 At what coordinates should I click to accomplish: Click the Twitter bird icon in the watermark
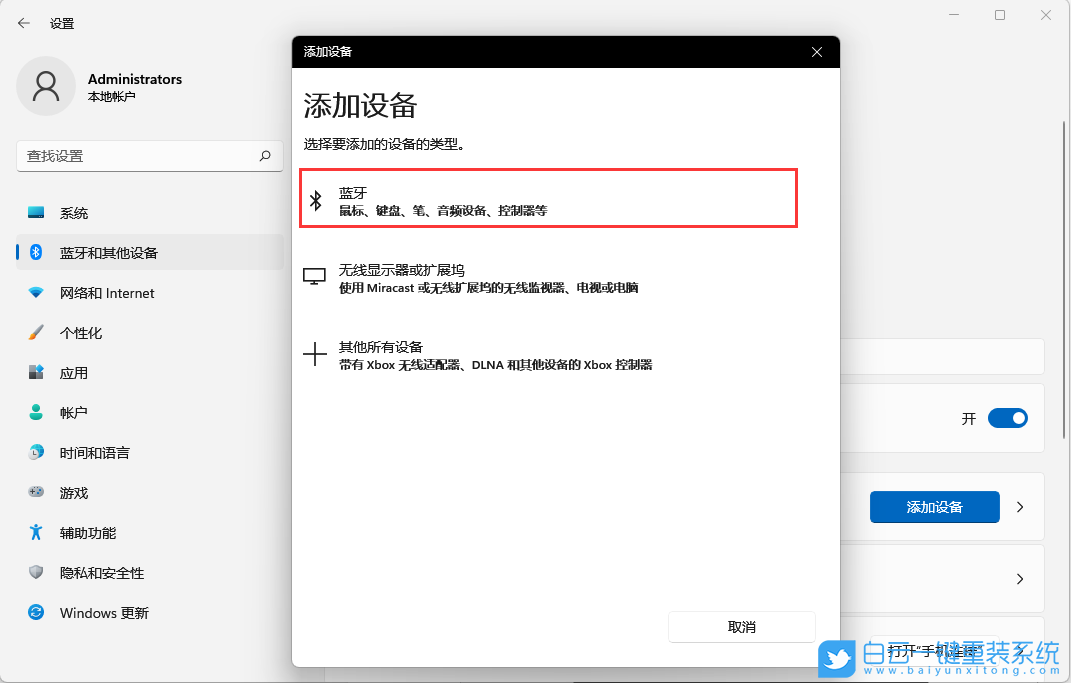pos(836,660)
